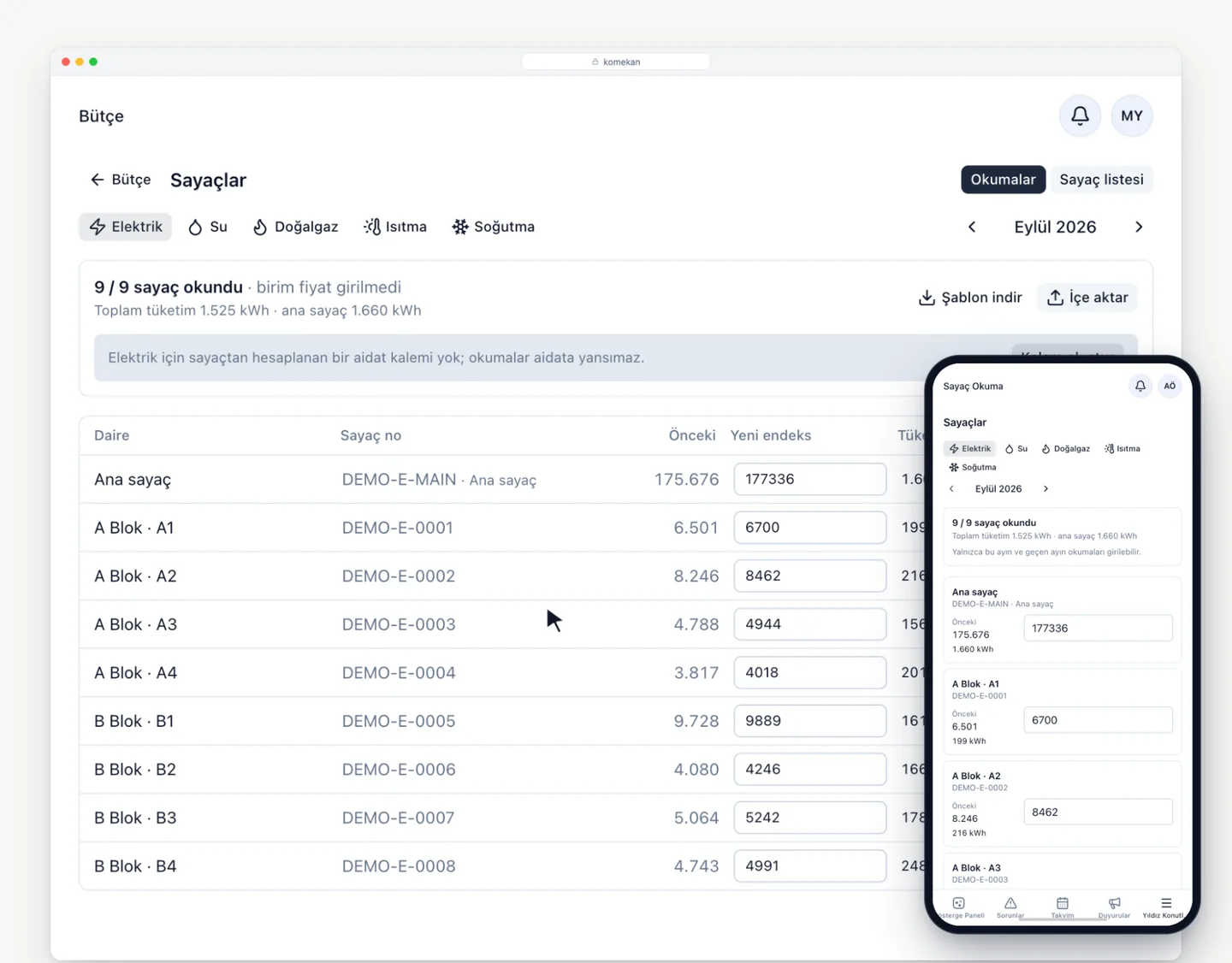The height and width of the screenshot is (963, 1232).
Task: Select Isıtma tab in the phone view
Action: pos(1122,448)
